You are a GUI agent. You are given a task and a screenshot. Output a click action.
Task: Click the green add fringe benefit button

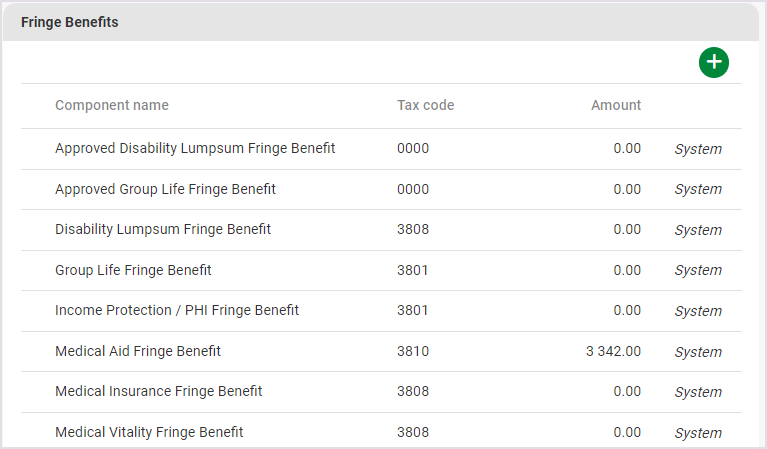pos(714,62)
